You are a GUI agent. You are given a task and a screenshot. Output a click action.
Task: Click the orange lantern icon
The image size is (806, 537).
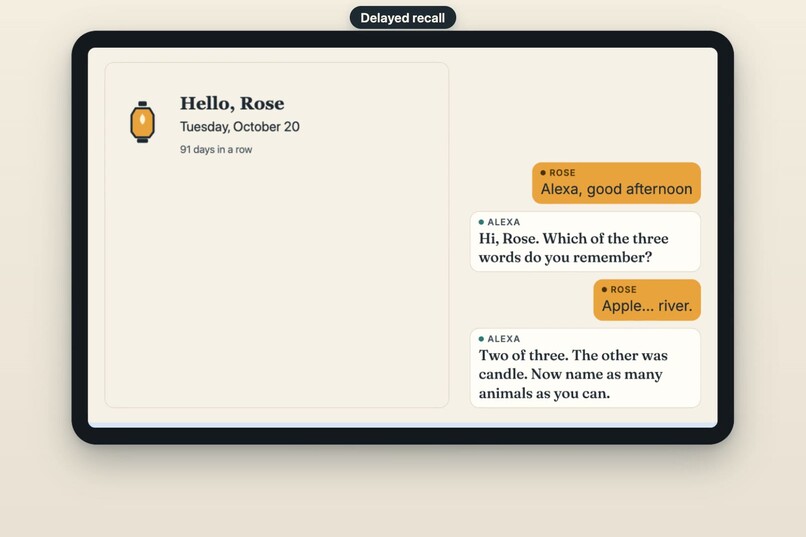pyautogui.click(x=142, y=122)
